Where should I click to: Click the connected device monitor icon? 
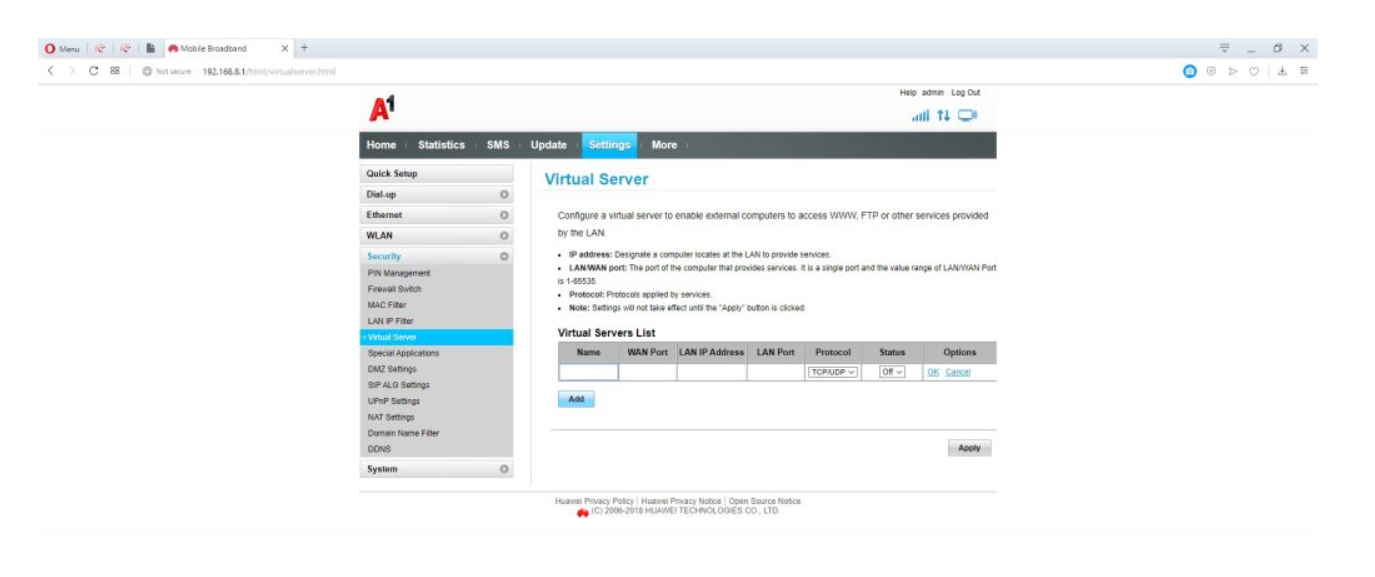[x=967, y=115]
